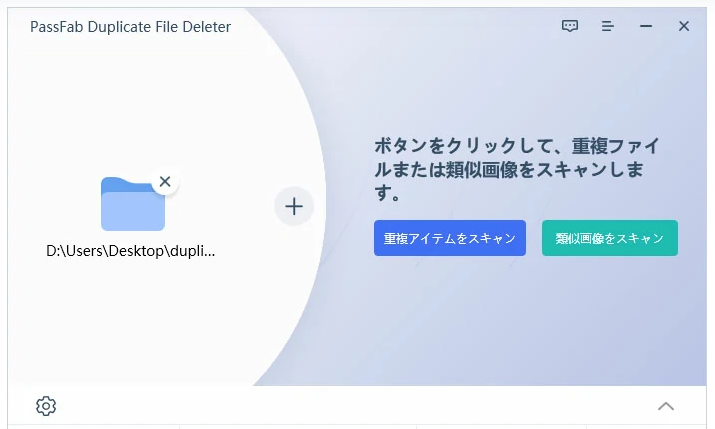Click the PassFab Duplicate File Deleter title
715x429 pixels.
[x=130, y=27]
